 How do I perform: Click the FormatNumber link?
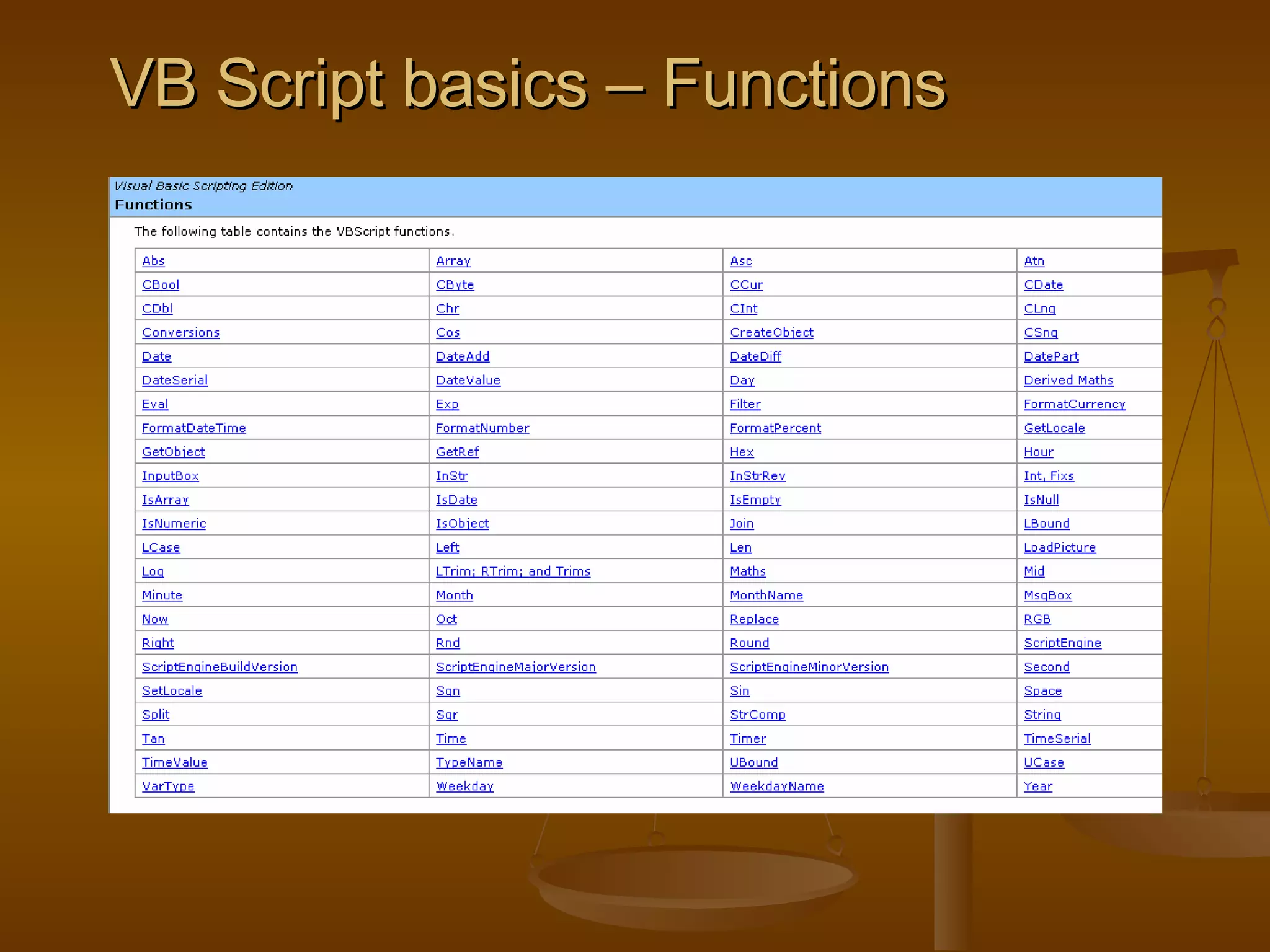483,428
